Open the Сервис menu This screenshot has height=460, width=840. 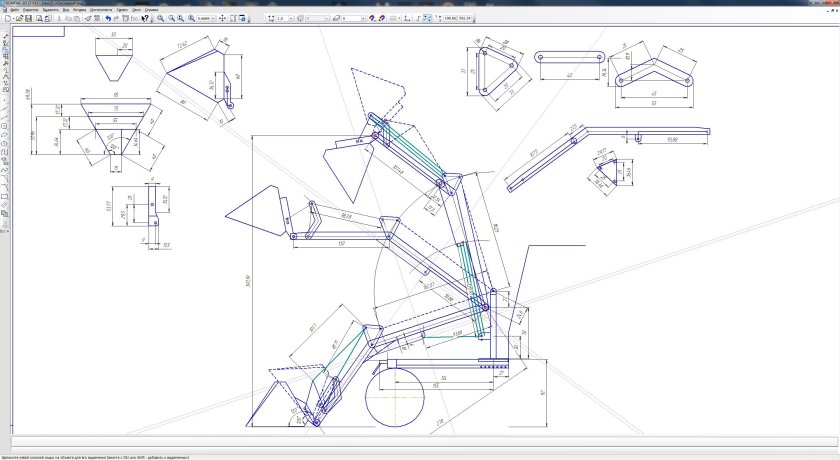click(121, 9)
